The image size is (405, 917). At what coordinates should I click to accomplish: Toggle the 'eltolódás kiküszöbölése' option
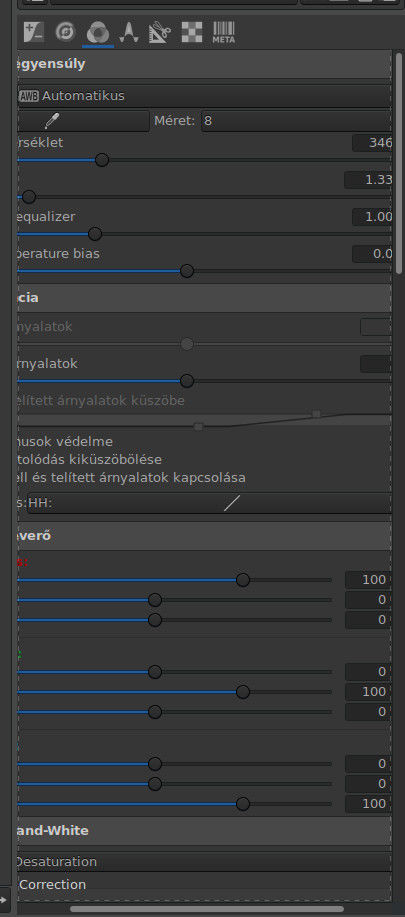coord(89,460)
